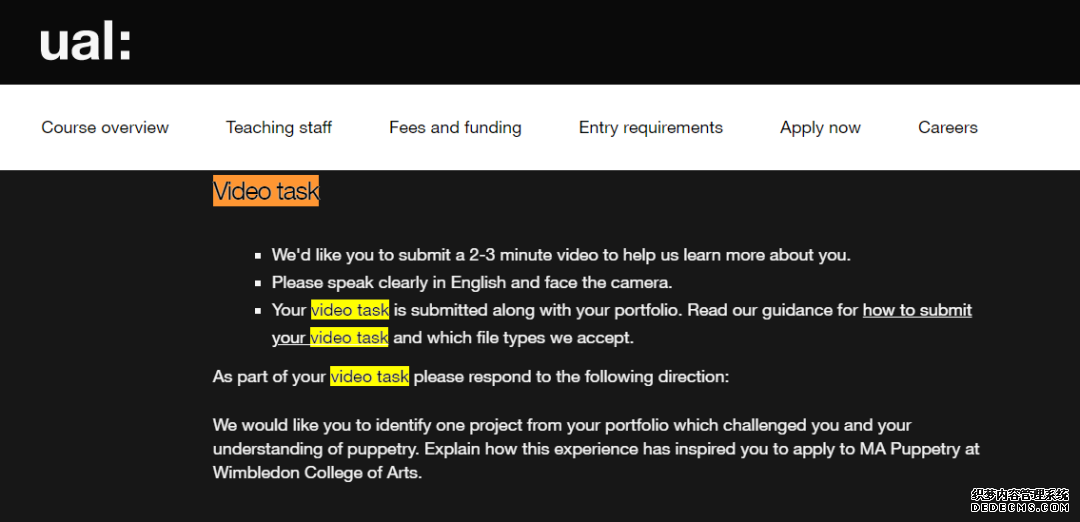
Task: Open the Course overview tab
Action: tap(105, 127)
